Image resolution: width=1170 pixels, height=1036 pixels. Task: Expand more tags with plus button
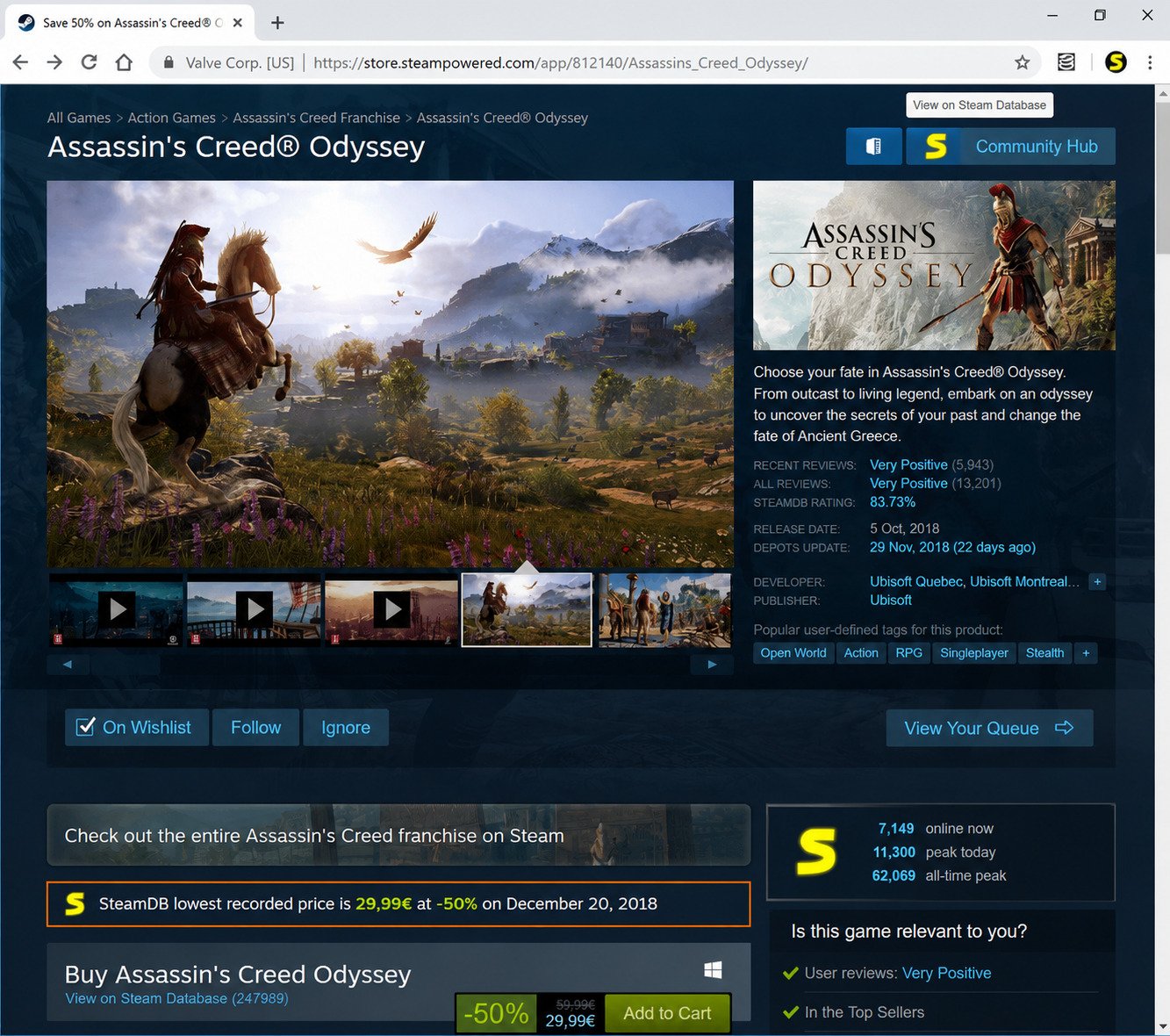(1086, 652)
